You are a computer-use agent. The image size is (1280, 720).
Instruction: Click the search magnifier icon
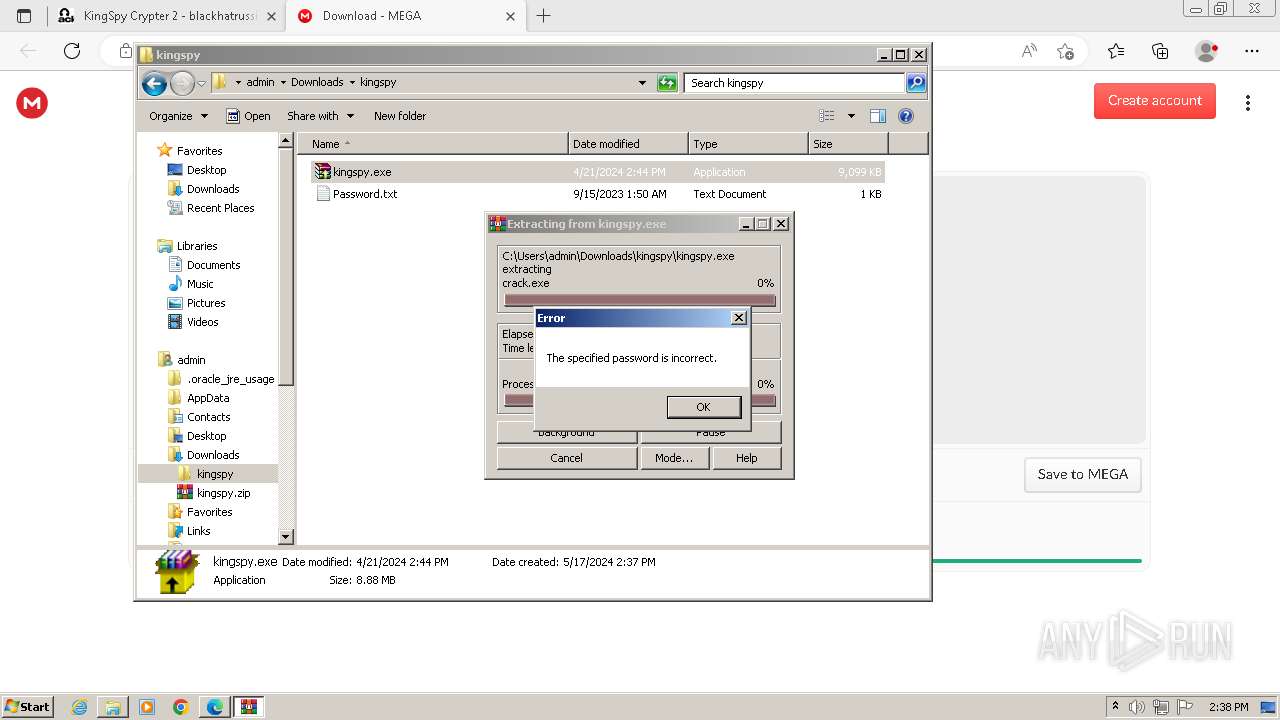pos(916,83)
